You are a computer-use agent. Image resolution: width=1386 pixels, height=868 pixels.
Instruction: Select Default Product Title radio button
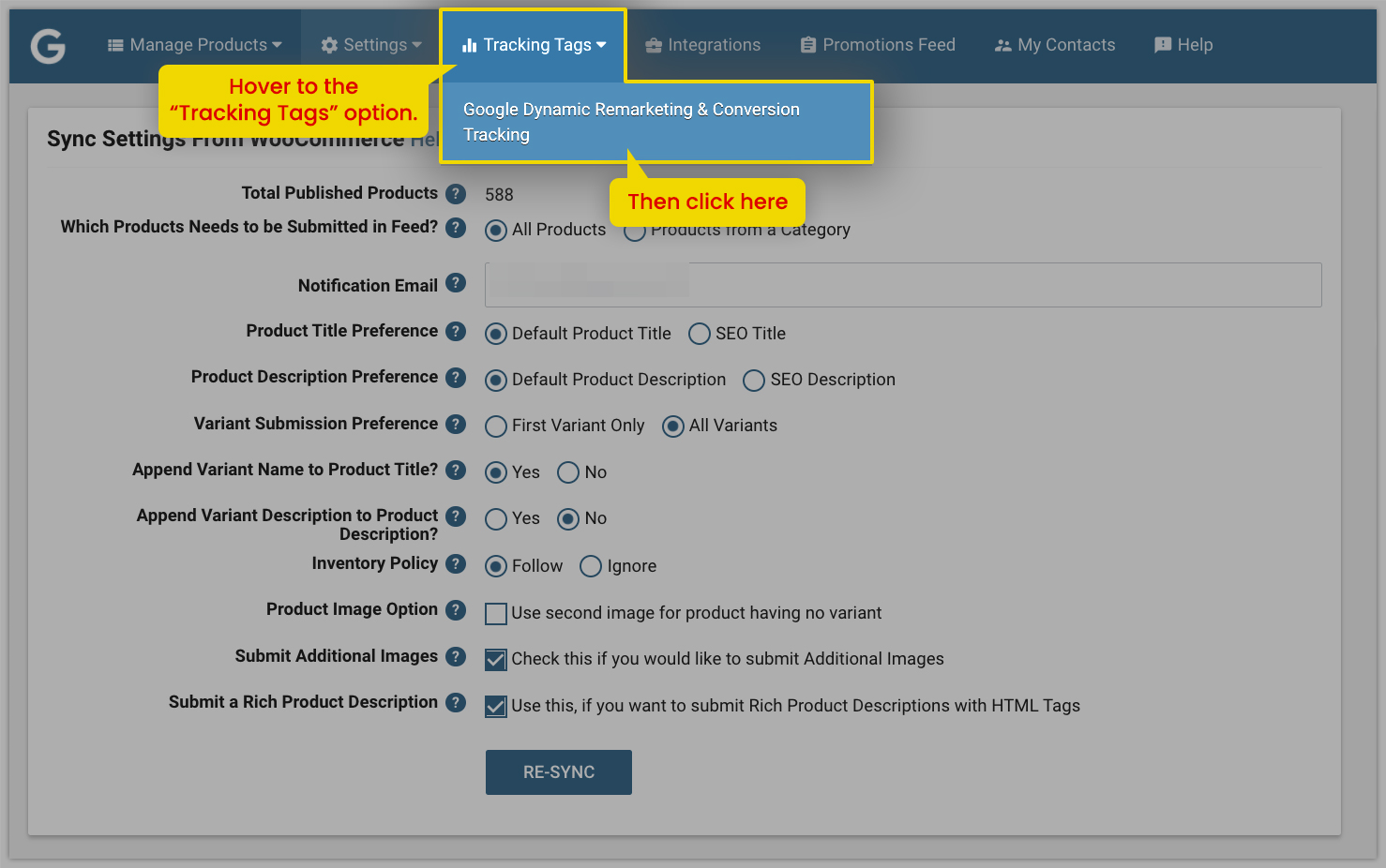(496, 335)
